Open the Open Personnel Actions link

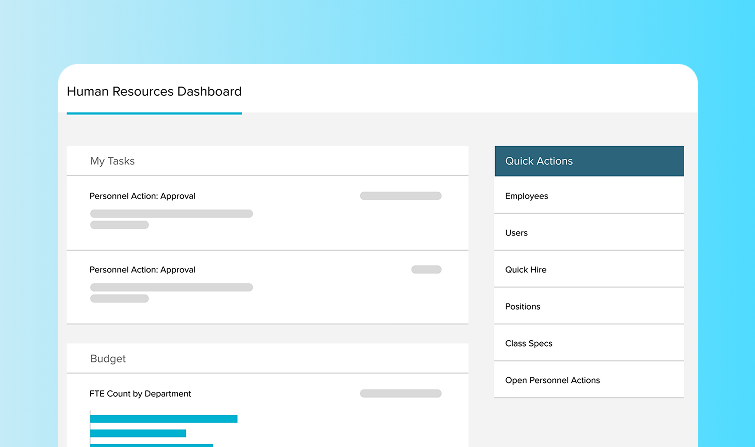589,380
